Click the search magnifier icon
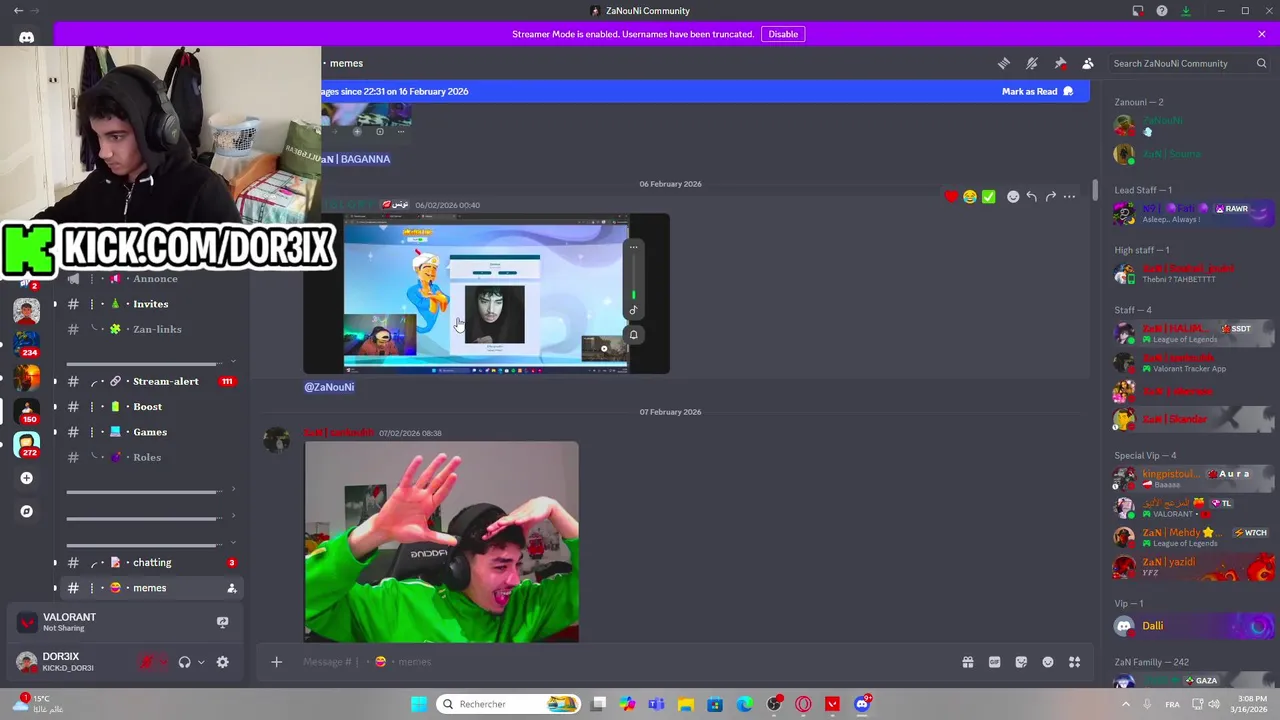This screenshot has height=720, width=1280. [1261, 63]
